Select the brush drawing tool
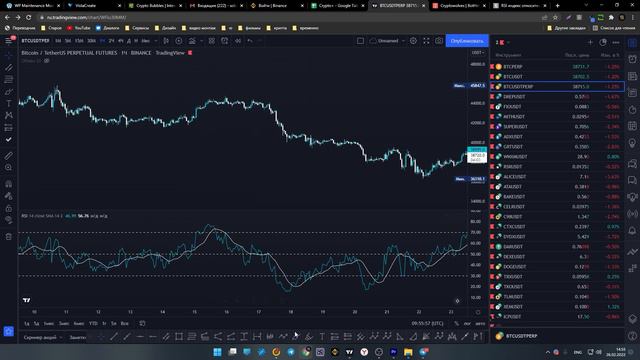This screenshot has height=360, width=640. [x=9, y=91]
